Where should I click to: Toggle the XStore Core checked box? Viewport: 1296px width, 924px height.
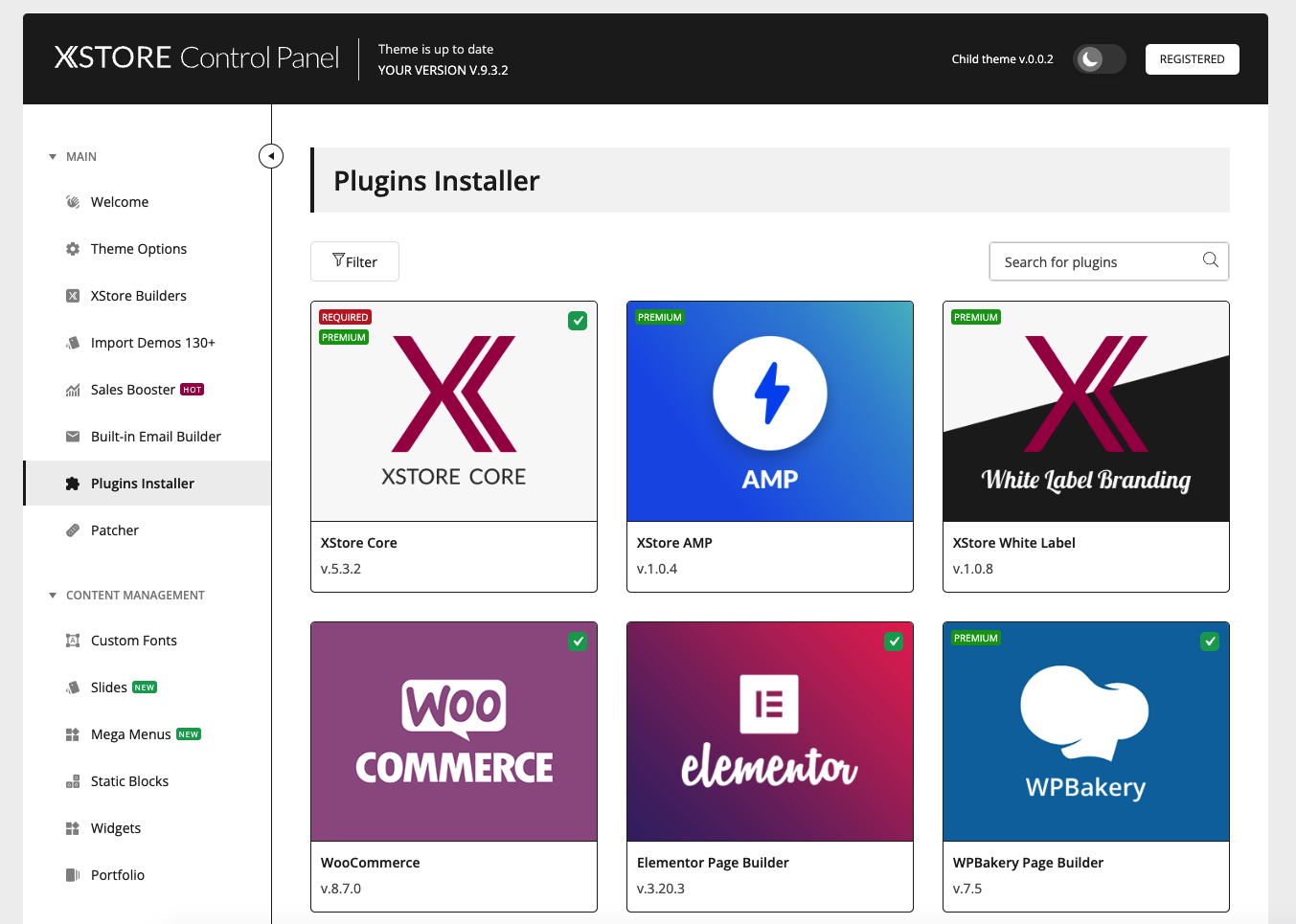click(578, 321)
